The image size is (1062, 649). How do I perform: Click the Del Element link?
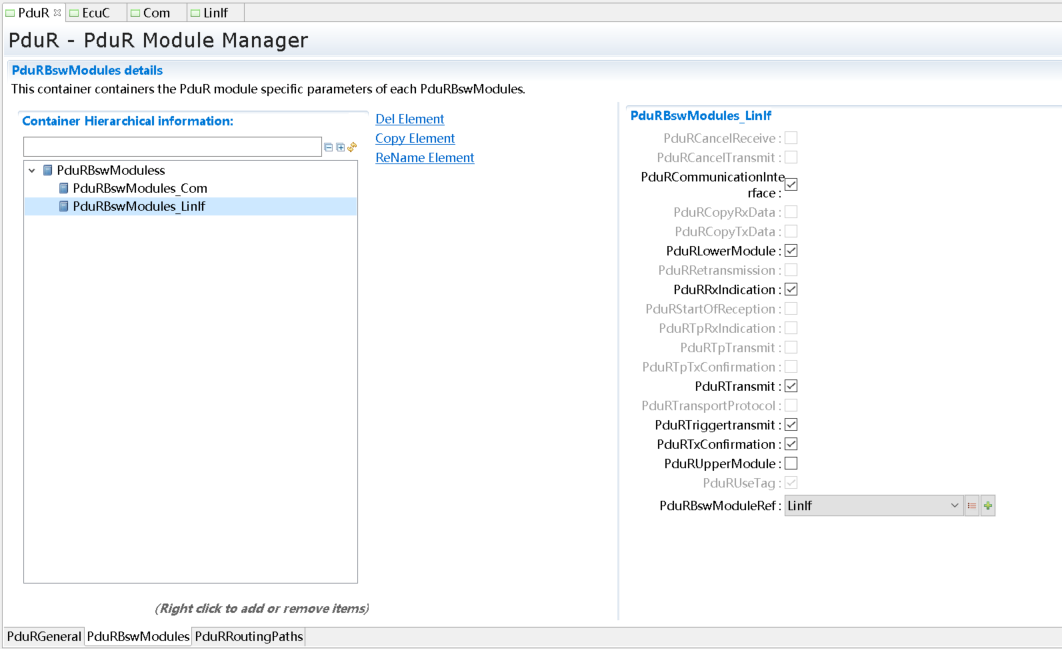pyautogui.click(x=410, y=119)
